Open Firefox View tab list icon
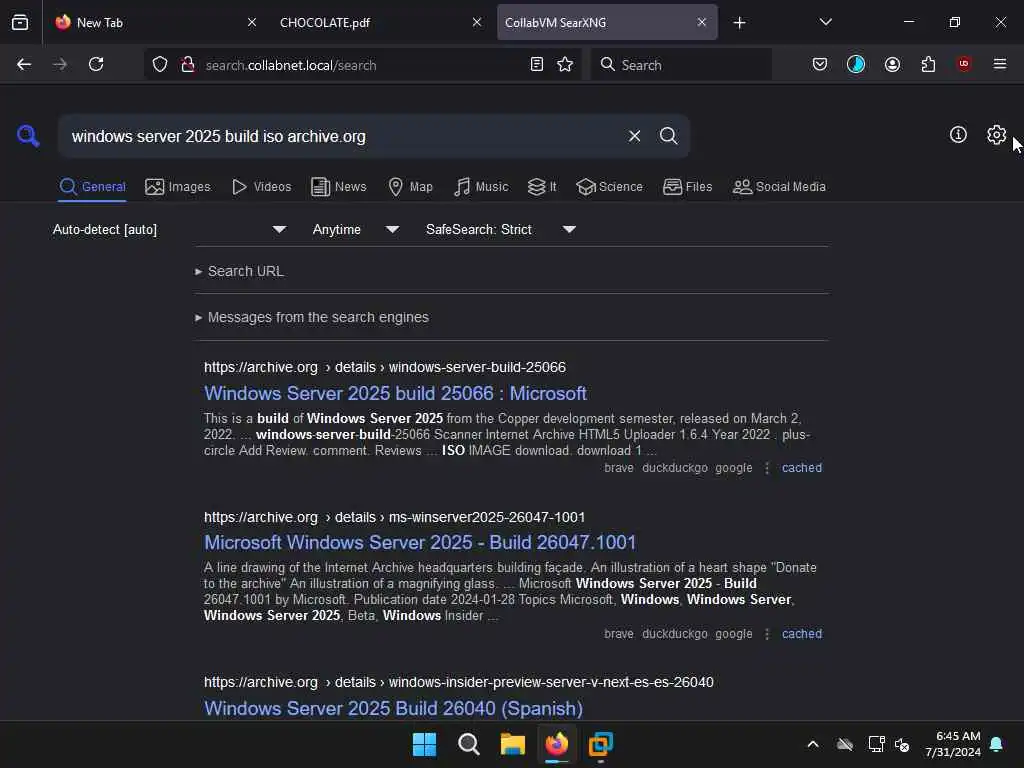 (20, 22)
